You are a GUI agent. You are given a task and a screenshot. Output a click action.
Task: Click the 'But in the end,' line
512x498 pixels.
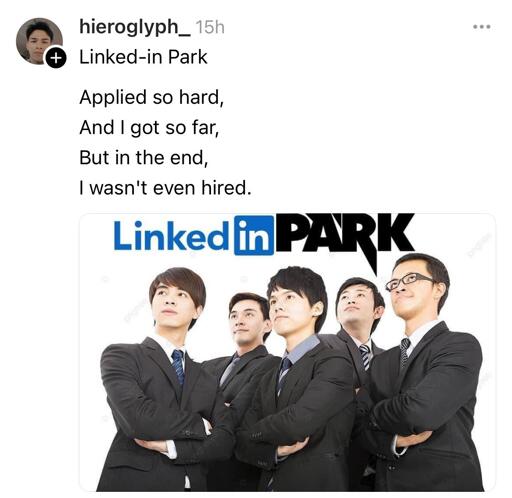pyautogui.click(x=144, y=158)
